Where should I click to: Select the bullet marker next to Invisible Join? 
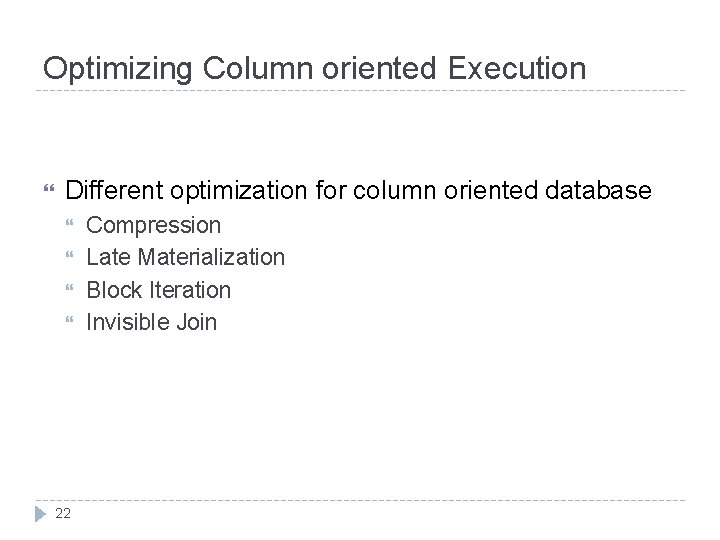coord(71,323)
